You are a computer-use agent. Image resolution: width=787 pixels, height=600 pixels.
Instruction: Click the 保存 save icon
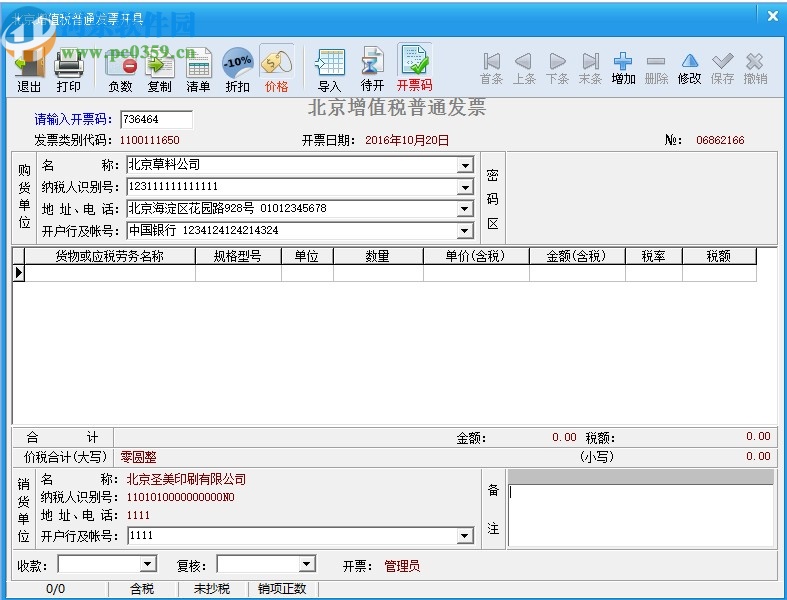722,68
